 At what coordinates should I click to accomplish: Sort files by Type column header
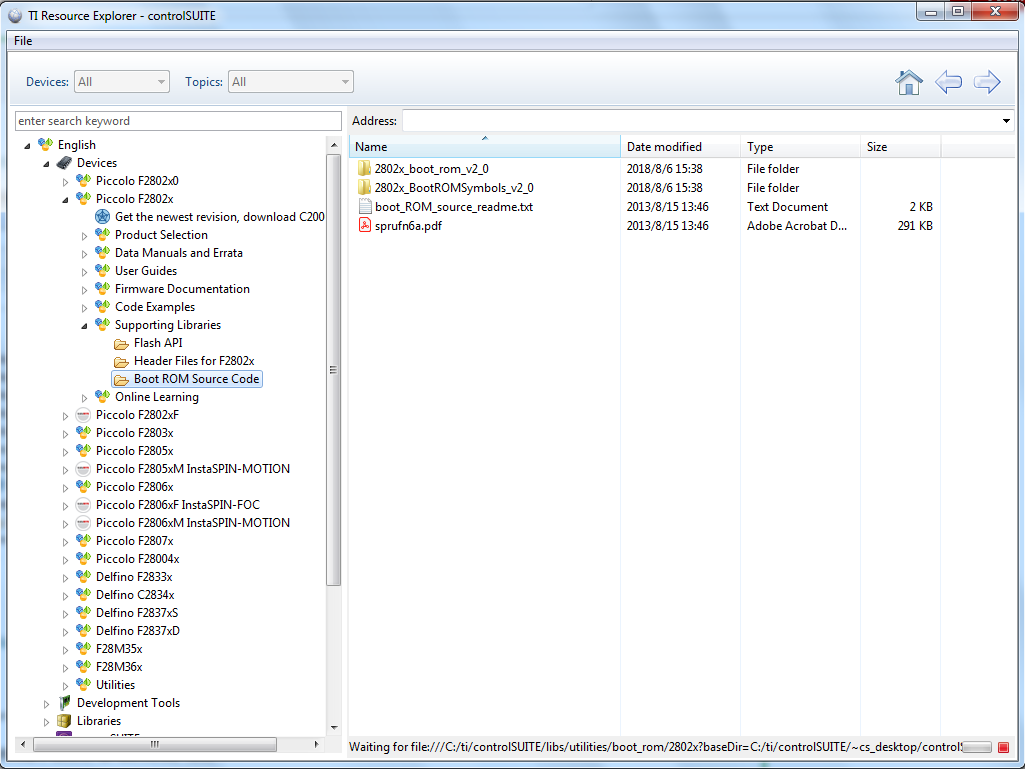800,147
